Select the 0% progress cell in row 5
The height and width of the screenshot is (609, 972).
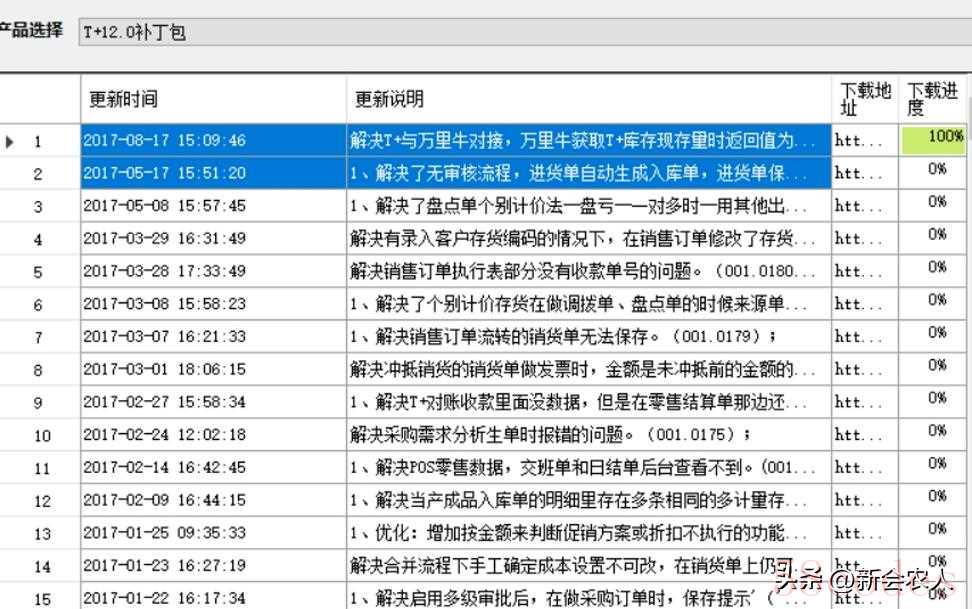click(932, 271)
